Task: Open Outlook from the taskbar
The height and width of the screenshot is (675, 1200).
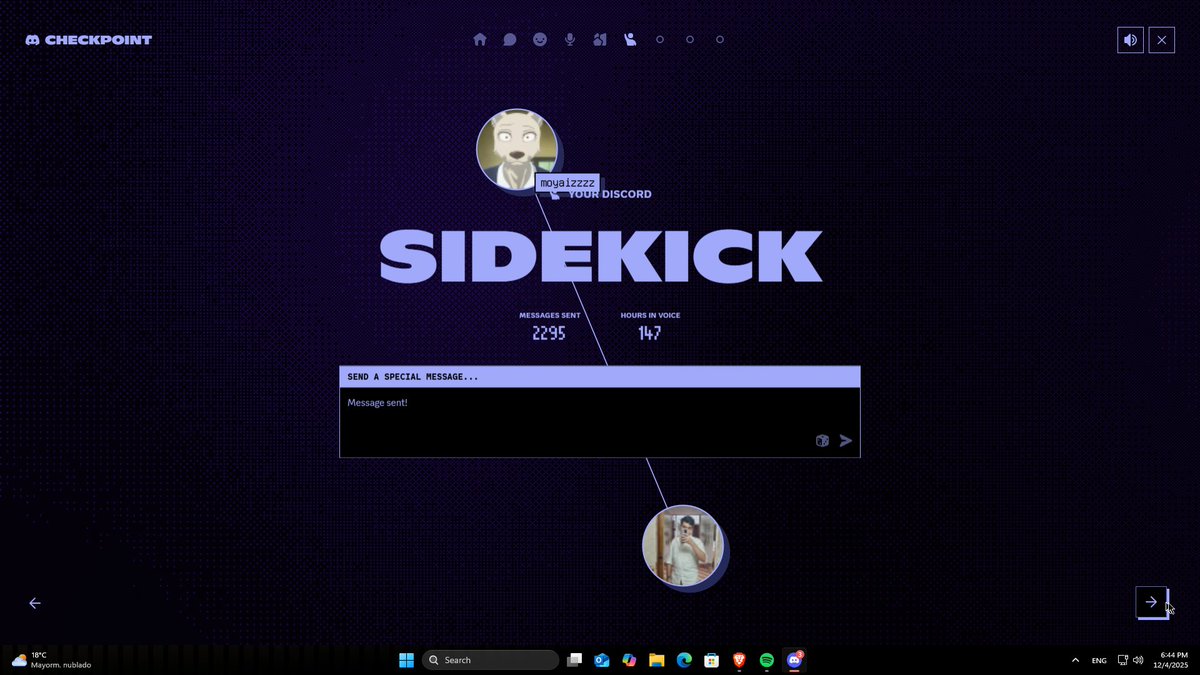Action: point(602,660)
